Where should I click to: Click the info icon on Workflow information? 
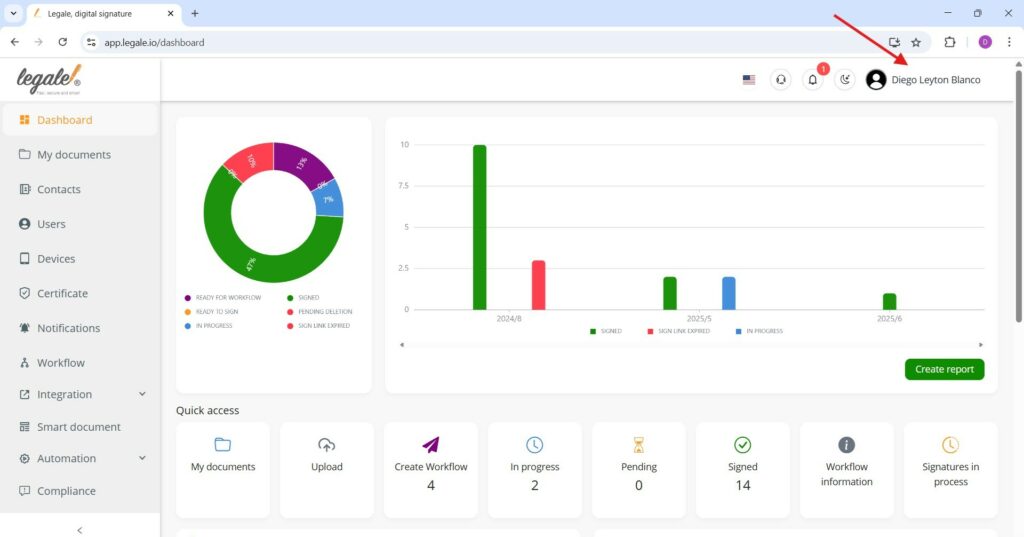(846, 445)
